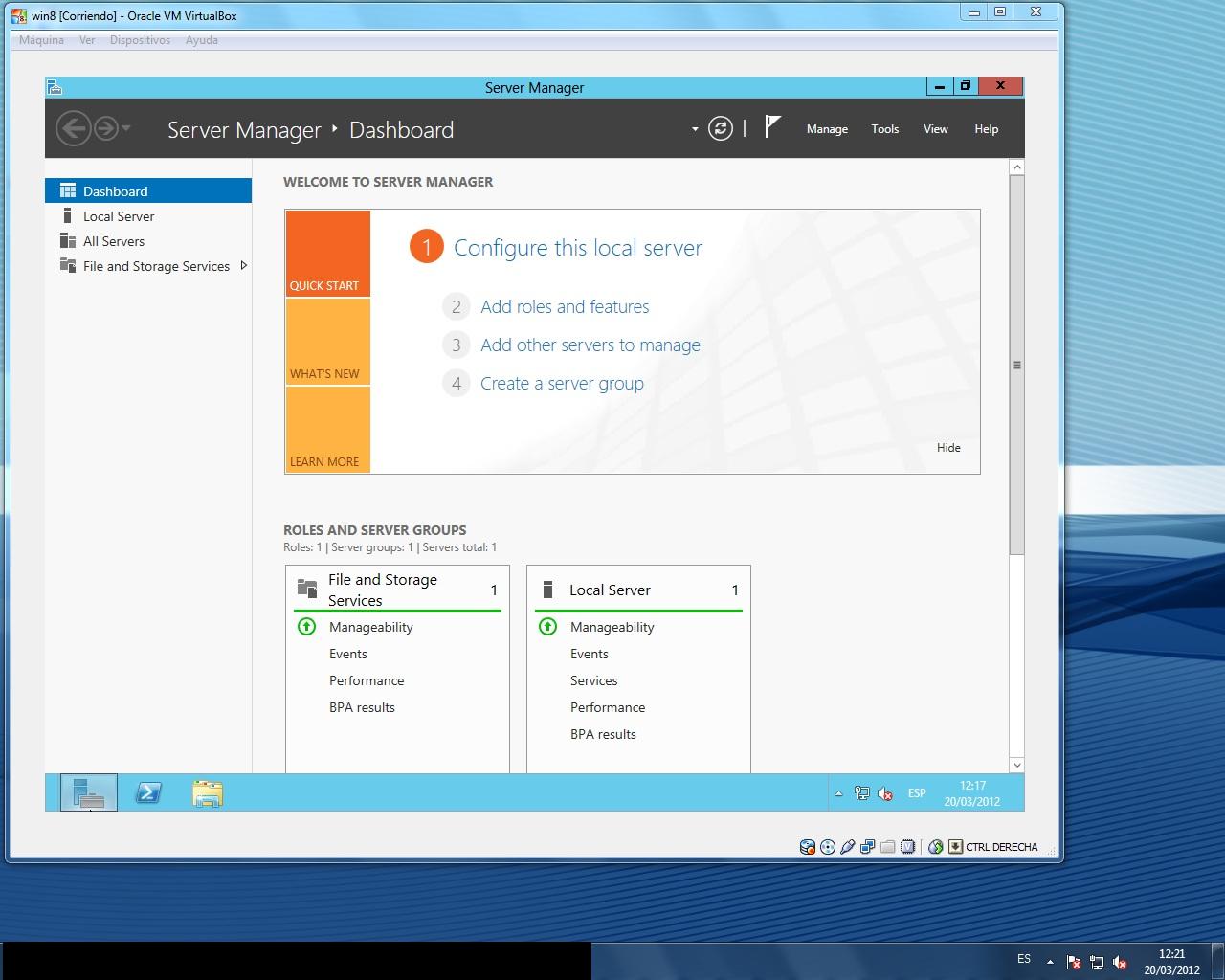Image resolution: width=1225 pixels, height=980 pixels.
Task: Open File Explorer from the guest taskbar
Action: tap(207, 792)
